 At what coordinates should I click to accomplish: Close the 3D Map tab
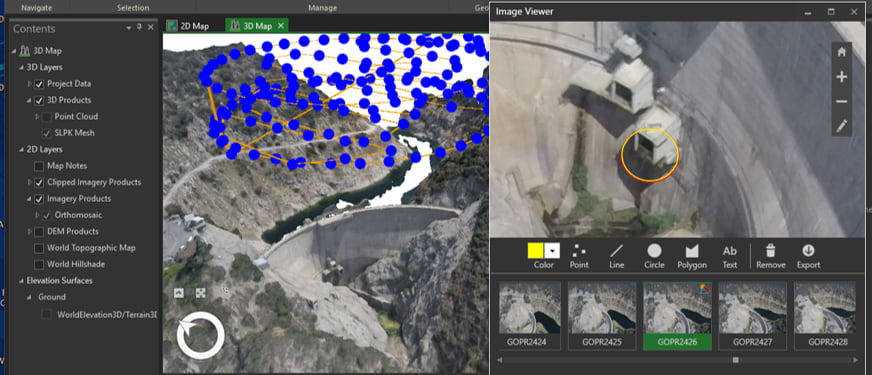pos(281,26)
